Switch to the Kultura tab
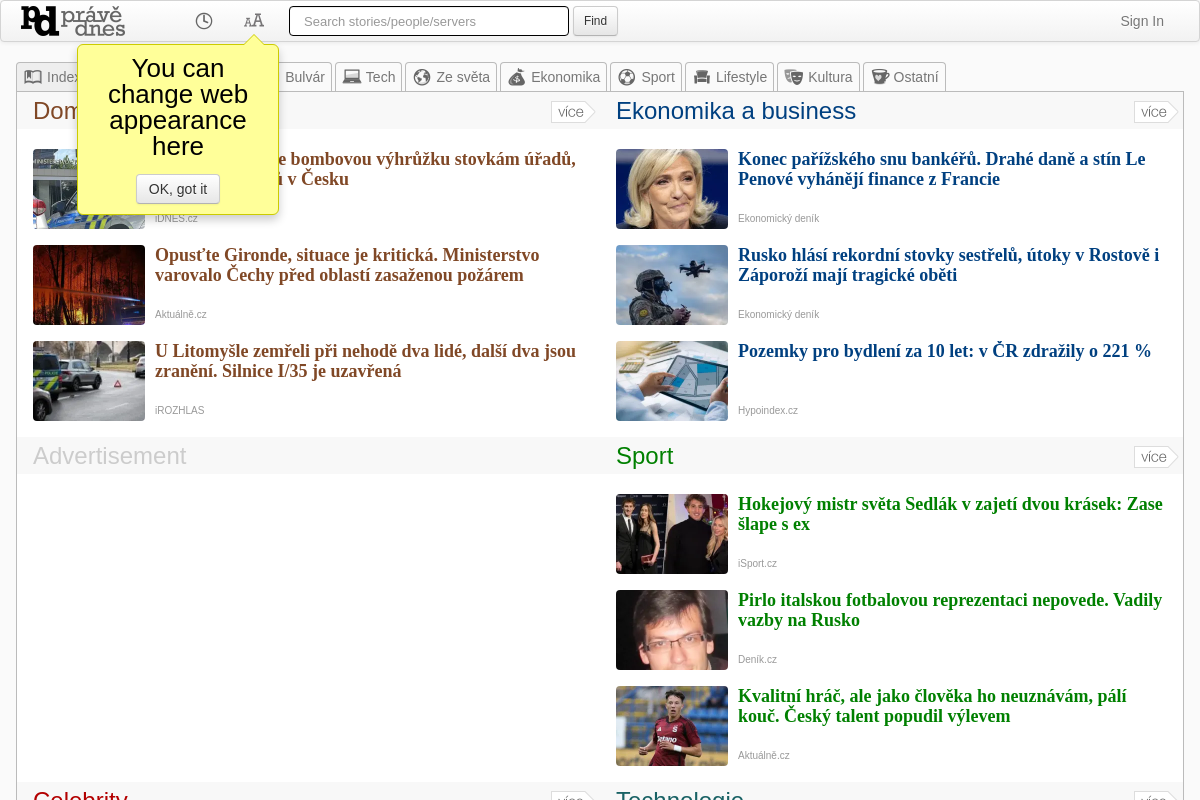 pyautogui.click(x=818, y=77)
